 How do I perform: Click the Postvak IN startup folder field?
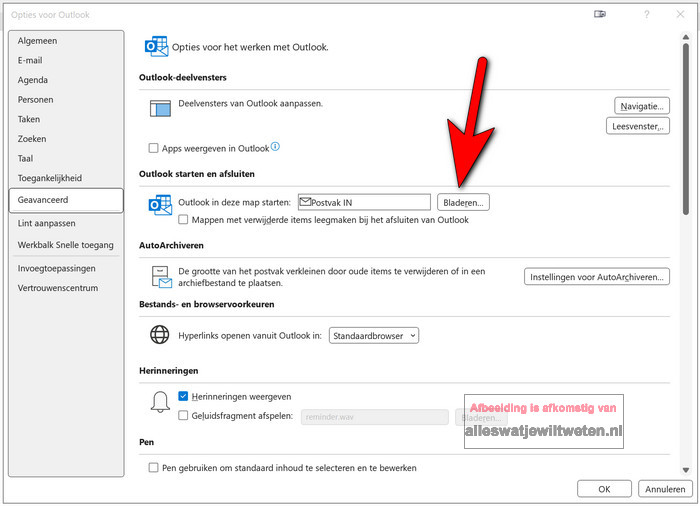tap(364, 202)
